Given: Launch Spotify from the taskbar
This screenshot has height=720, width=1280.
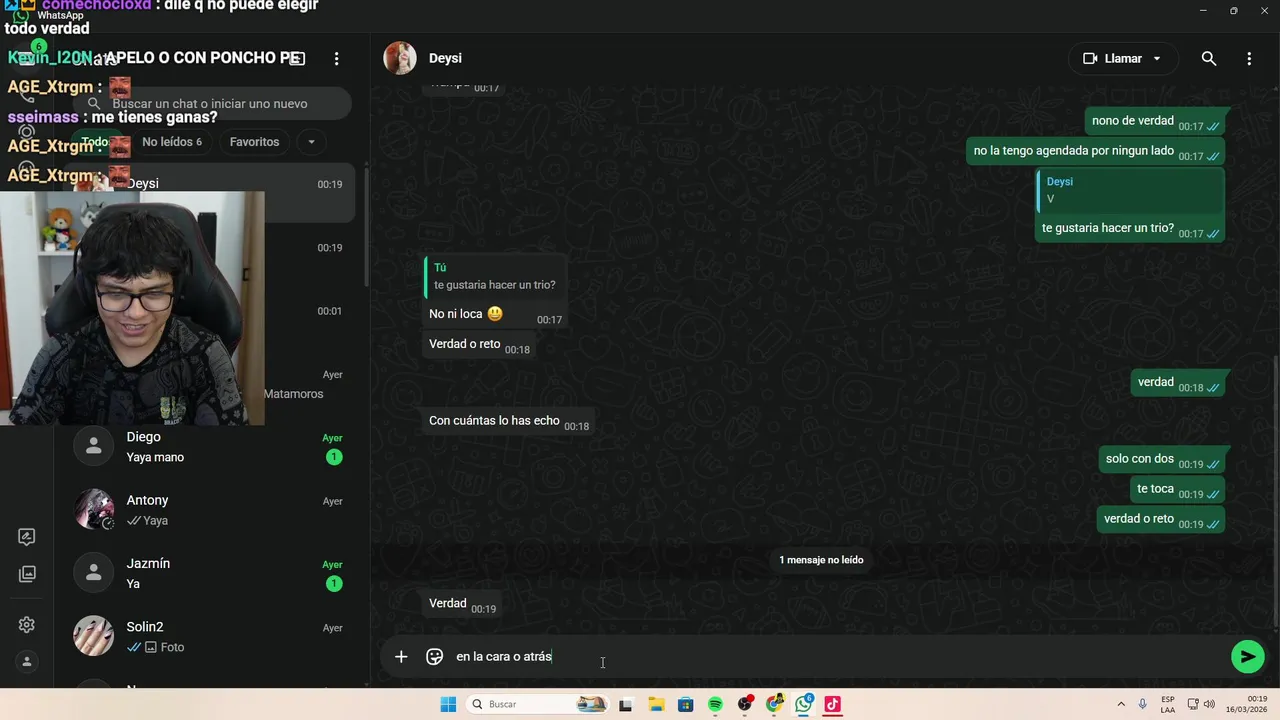Looking at the screenshot, I should (715, 704).
